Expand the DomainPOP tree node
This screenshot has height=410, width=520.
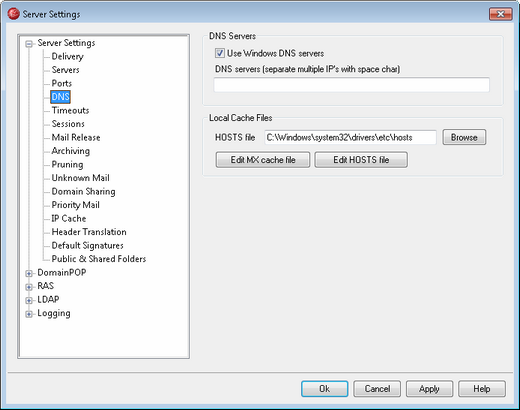tap(29, 273)
